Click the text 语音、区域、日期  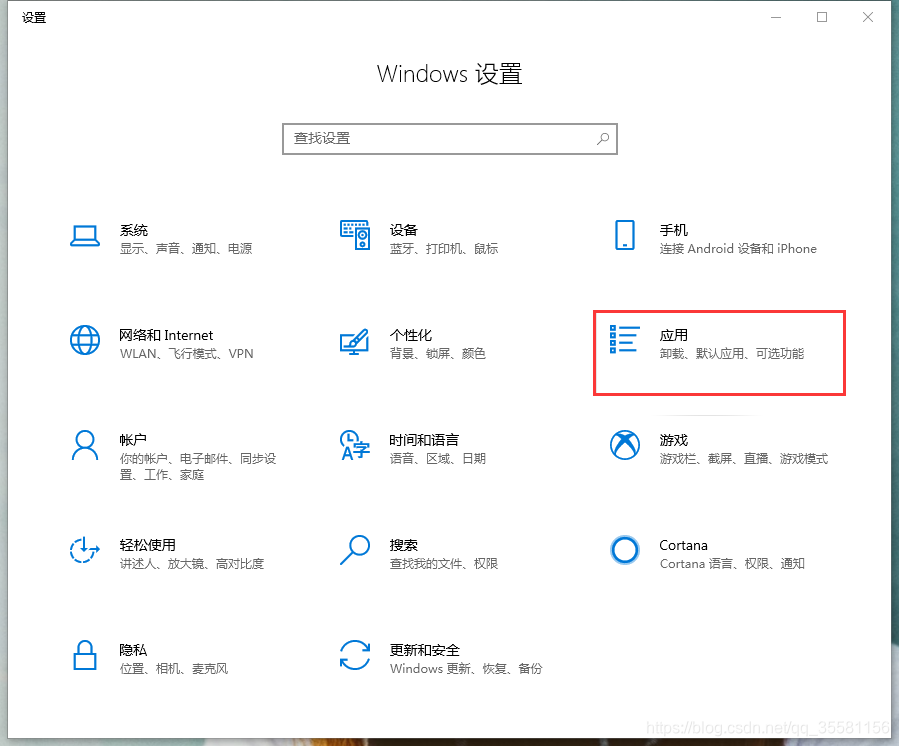point(437,458)
